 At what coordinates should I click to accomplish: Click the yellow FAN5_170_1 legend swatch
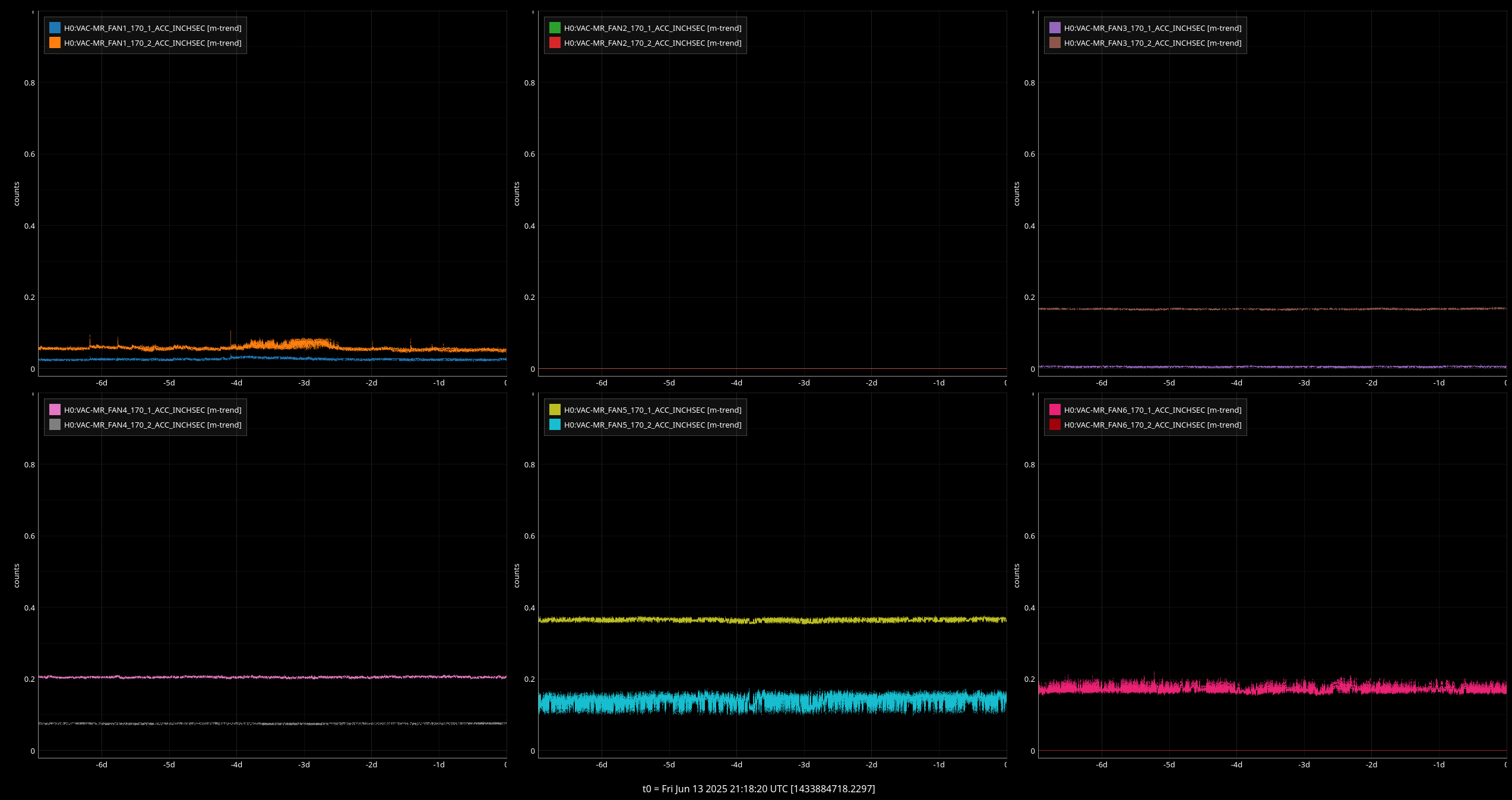555,410
